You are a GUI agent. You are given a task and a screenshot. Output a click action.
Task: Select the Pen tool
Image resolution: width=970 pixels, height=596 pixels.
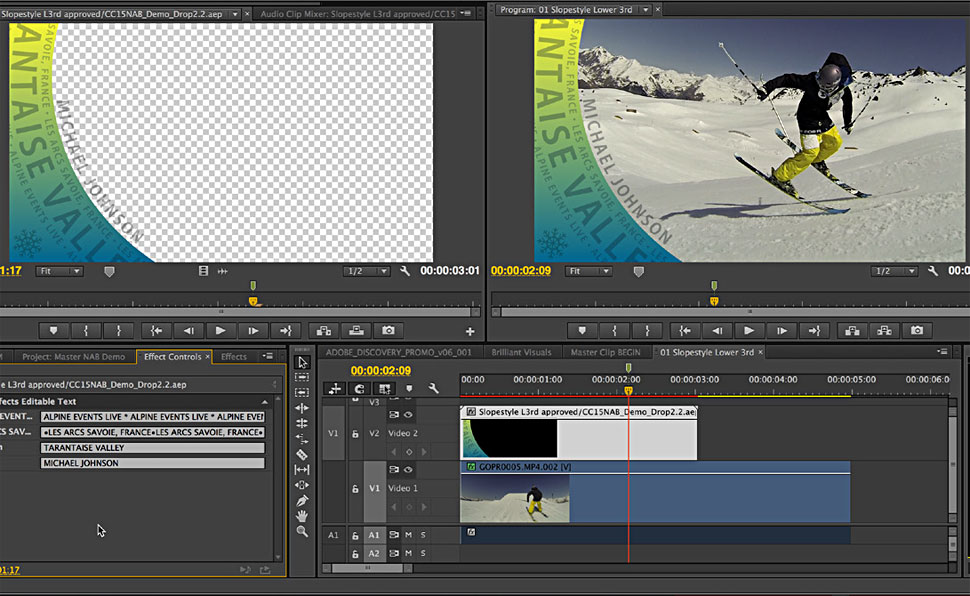tap(303, 500)
